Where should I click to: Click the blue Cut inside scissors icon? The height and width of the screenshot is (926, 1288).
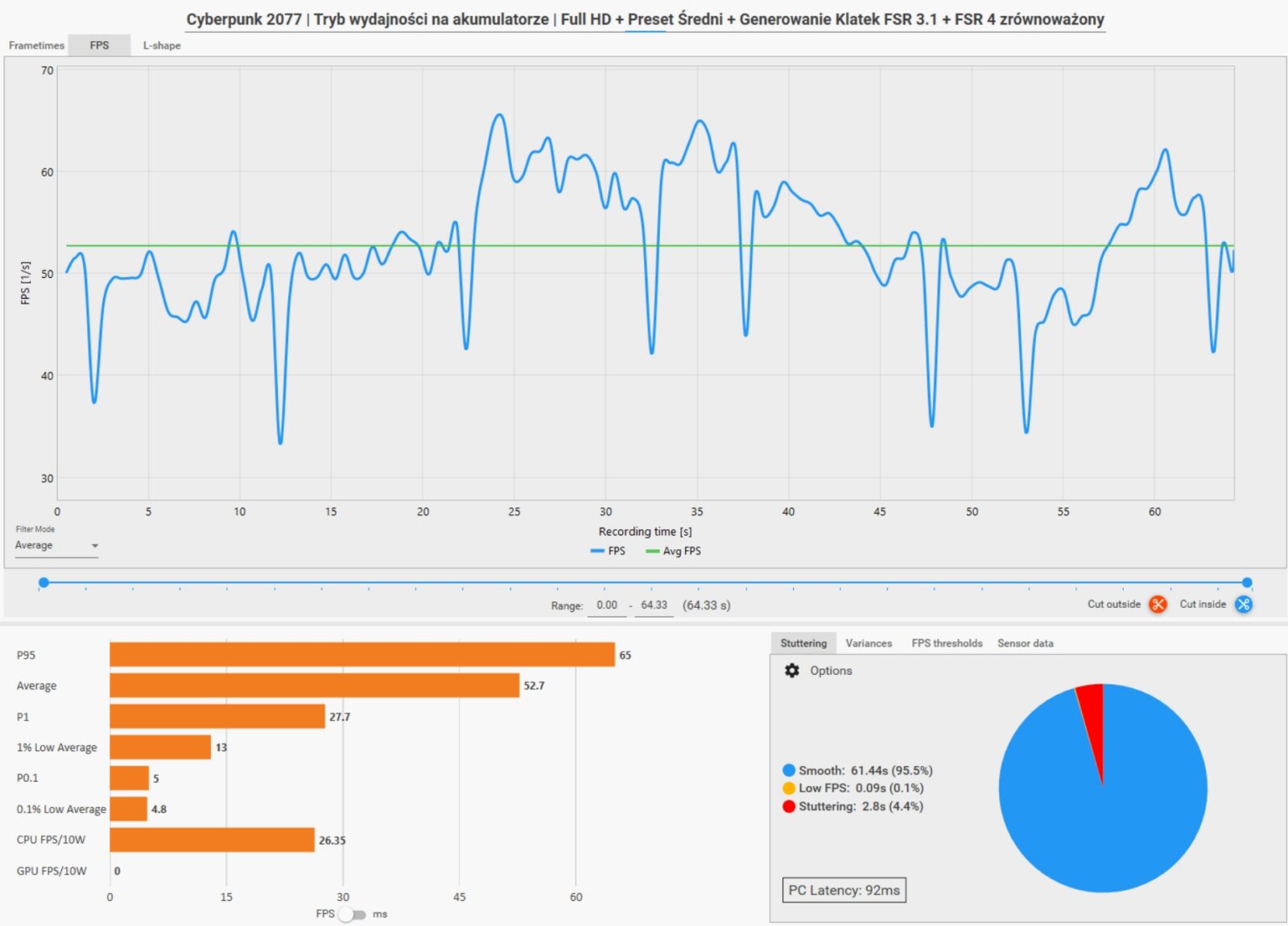[x=1244, y=604]
